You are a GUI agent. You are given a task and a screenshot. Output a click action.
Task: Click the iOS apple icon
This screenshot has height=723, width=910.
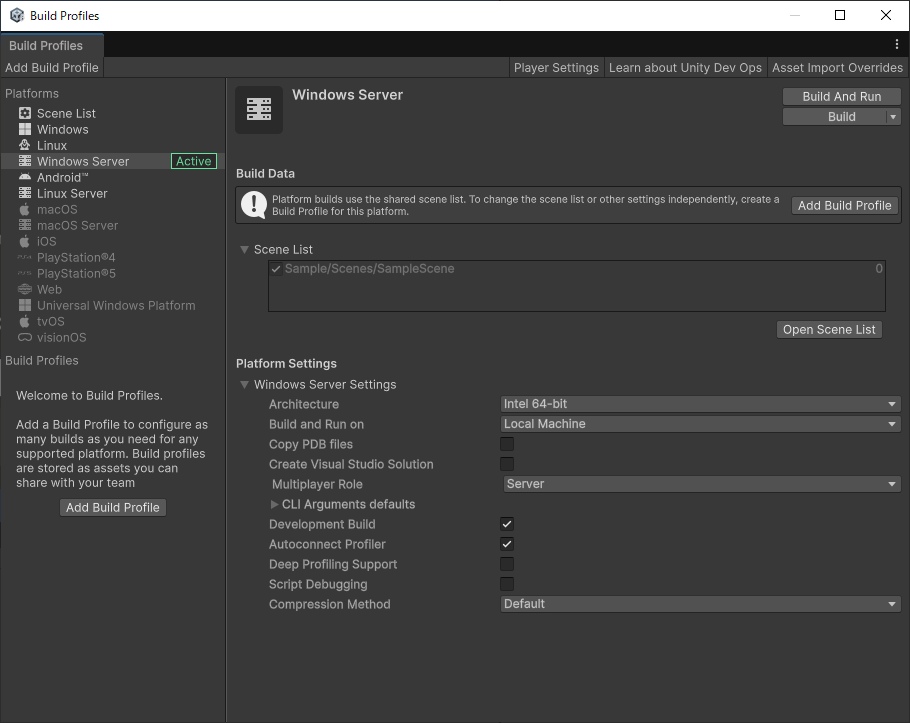click(25, 241)
